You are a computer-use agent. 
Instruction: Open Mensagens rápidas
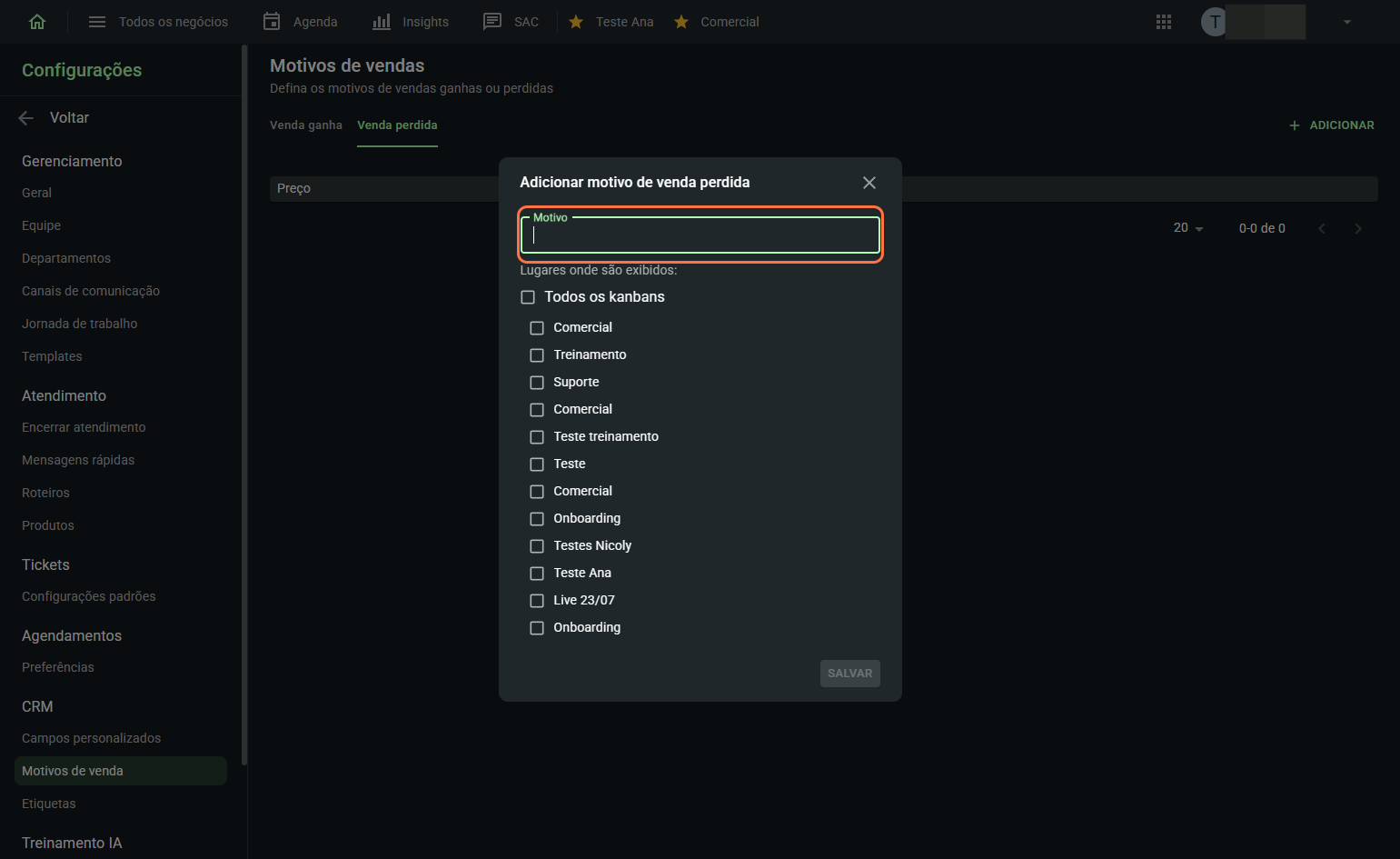(x=78, y=460)
